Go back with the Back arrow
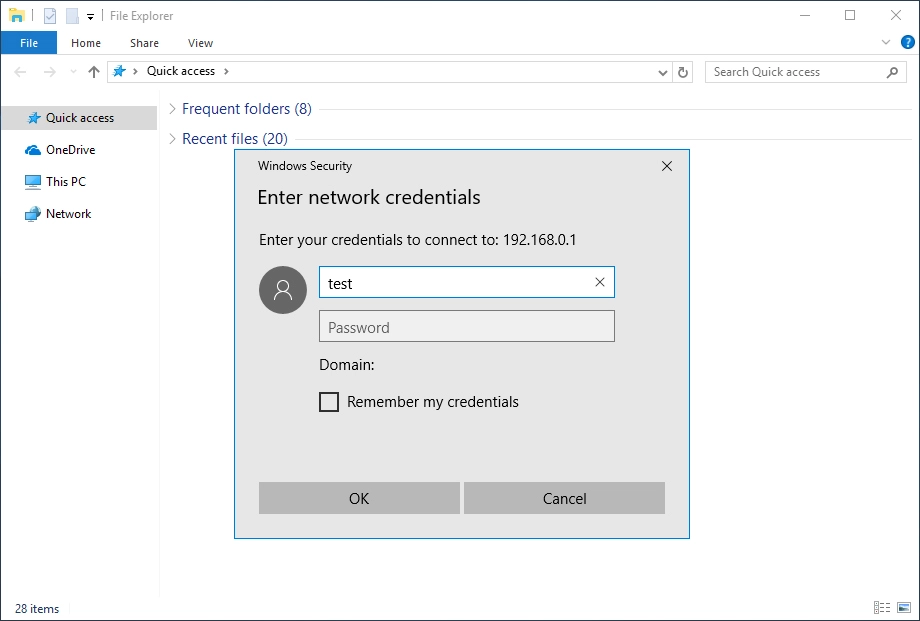This screenshot has width=920, height=621. click(x=20, y=72)
